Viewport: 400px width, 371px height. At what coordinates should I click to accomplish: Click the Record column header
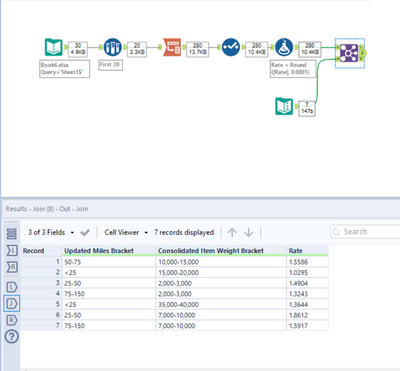click(41, 251)
